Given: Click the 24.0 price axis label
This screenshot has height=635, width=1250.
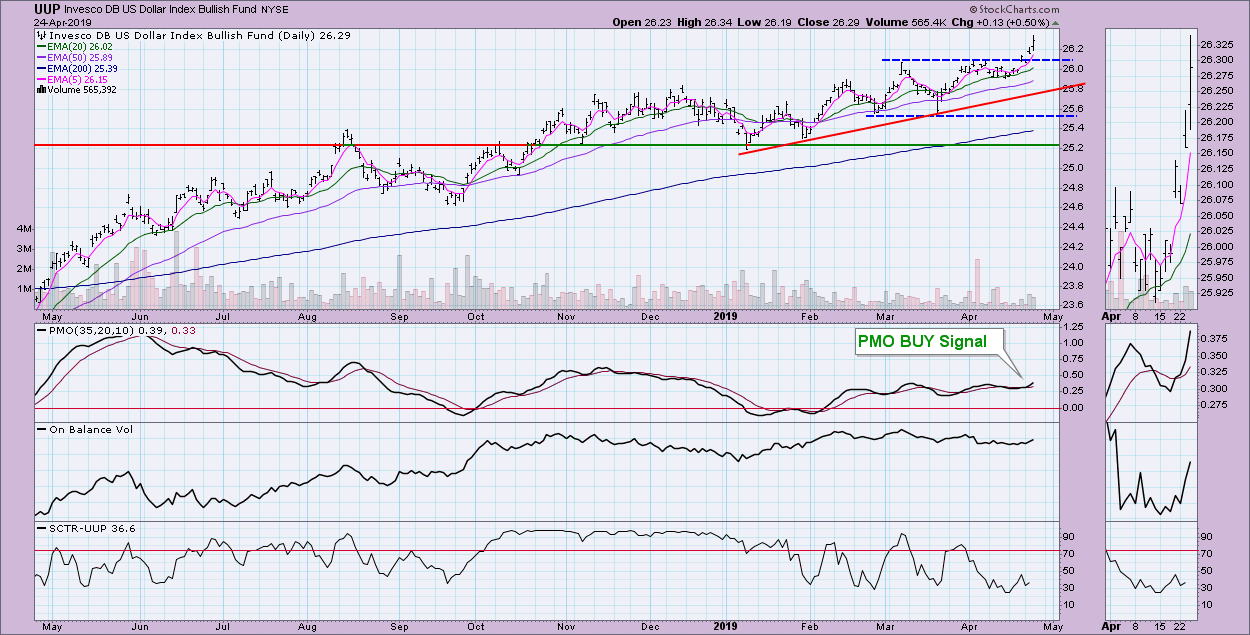Looking at the screenshot, I should point(1073,267).
